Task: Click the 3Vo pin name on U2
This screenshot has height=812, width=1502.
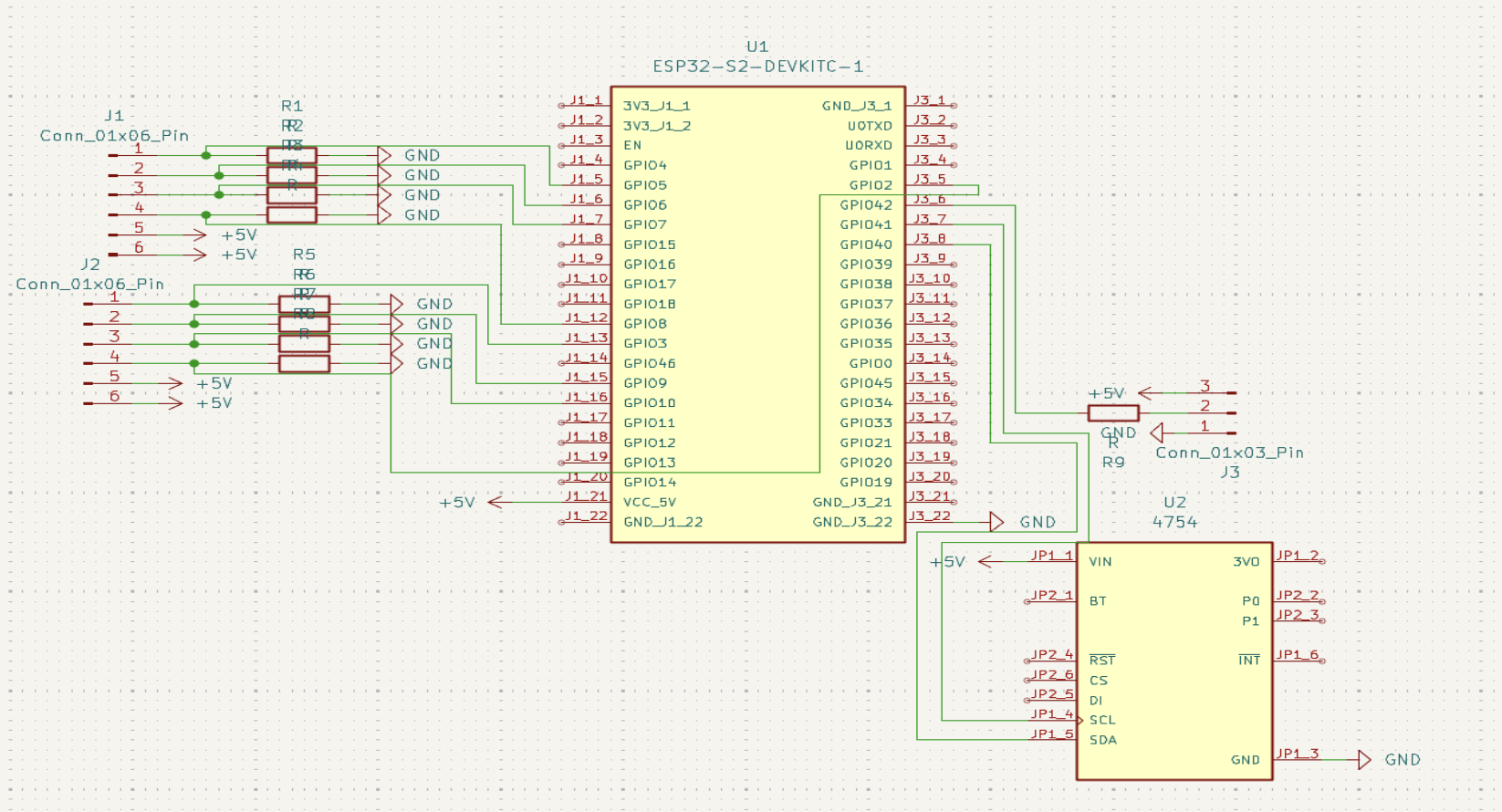Action: coord(1246,562)
